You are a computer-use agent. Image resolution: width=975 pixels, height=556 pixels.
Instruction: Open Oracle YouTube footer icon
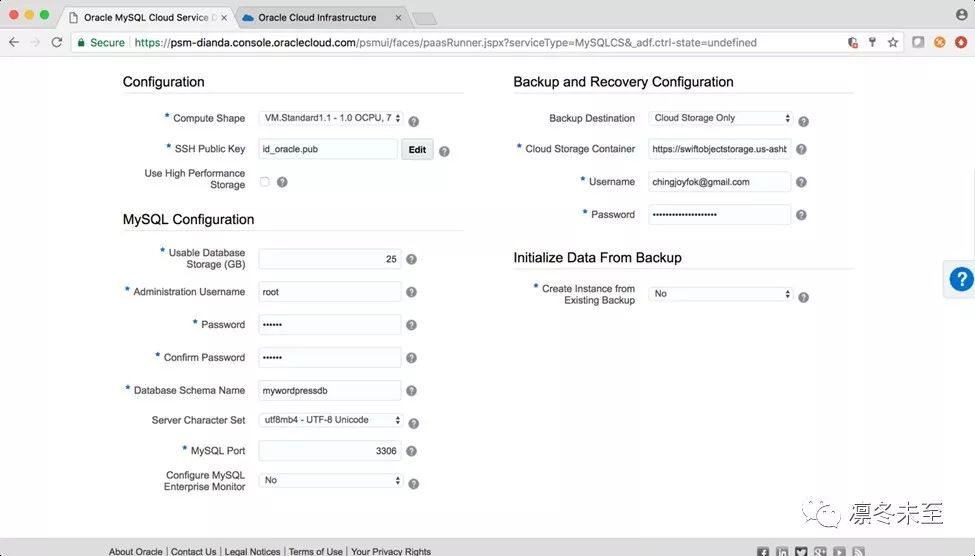[x=839, y=552]
